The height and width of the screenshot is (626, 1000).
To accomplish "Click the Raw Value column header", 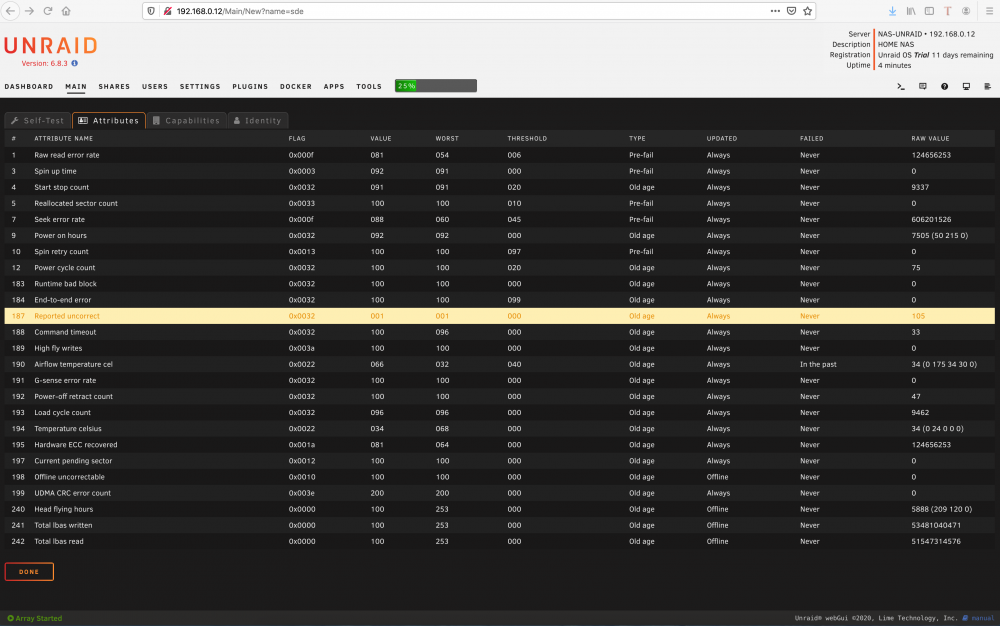I will (930, 138).
